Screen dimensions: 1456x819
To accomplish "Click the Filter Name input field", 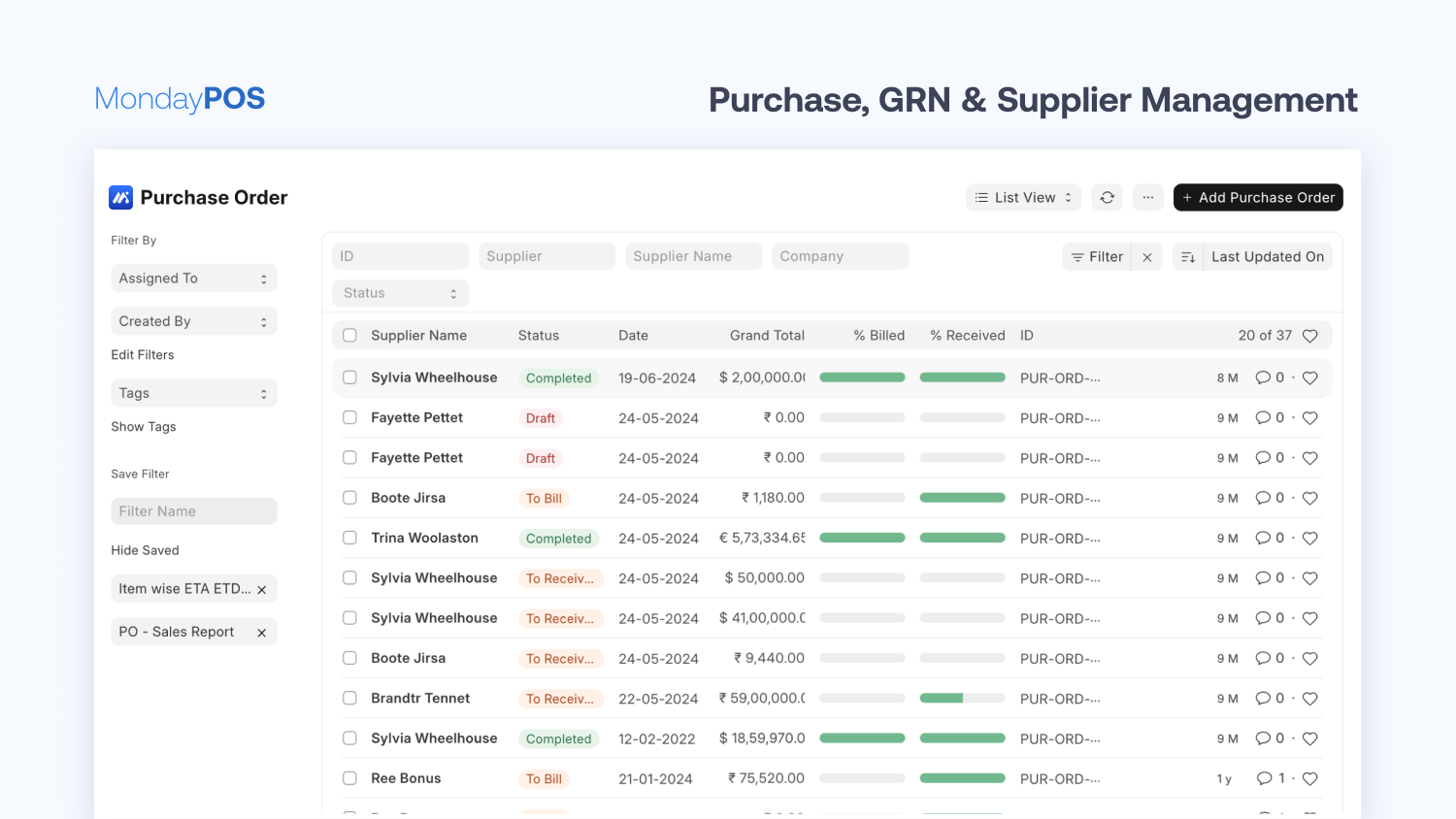I will 194,511.
